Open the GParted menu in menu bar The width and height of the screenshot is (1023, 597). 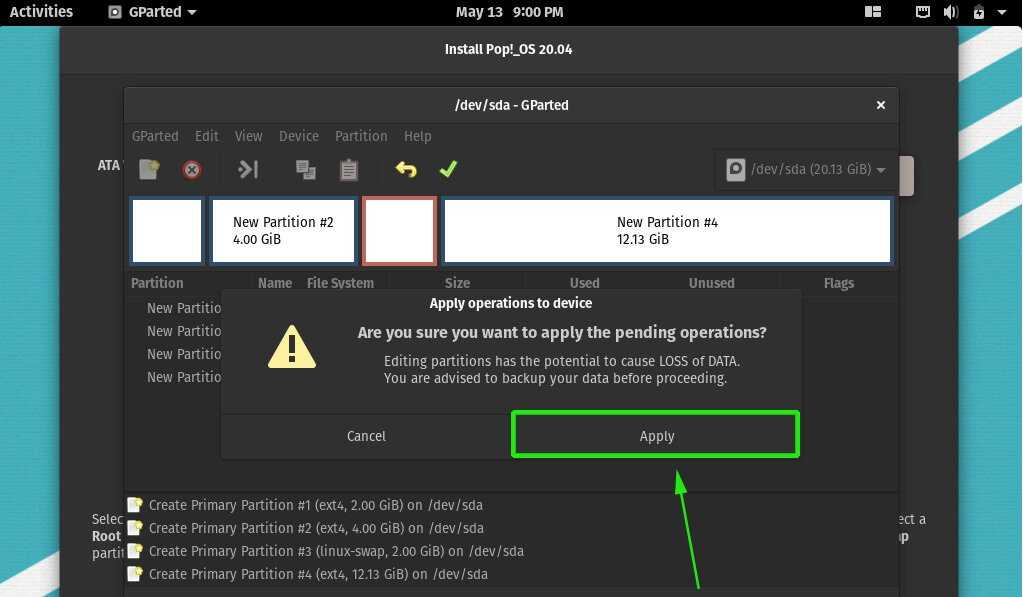pyautogui.click(x=155, y=136)
